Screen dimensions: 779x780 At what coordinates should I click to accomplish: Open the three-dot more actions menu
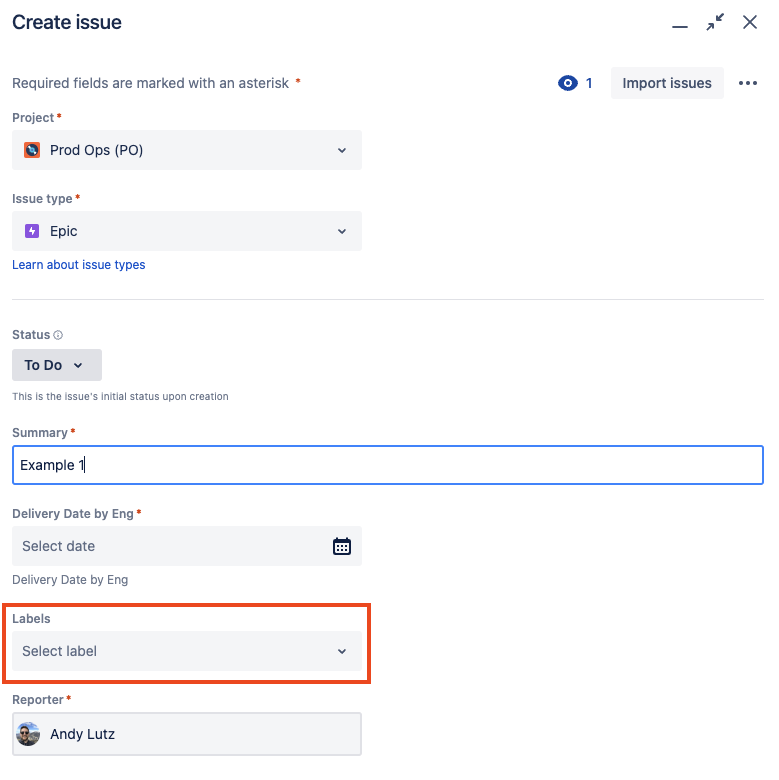(748, 83)
